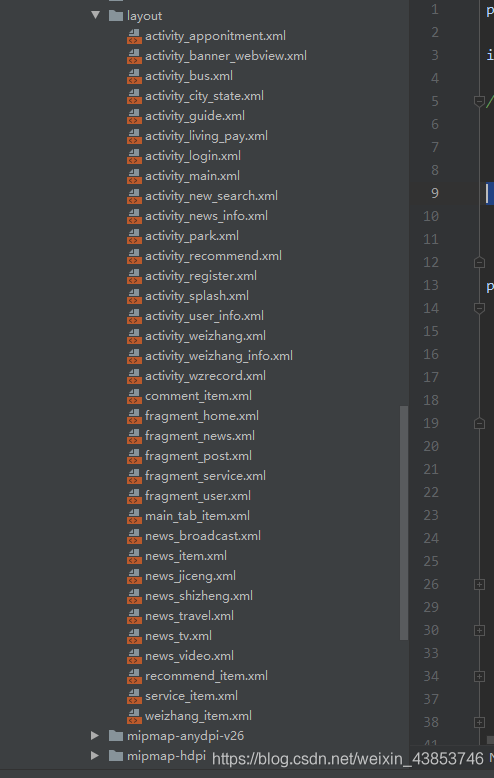Expand folded code at editor line 38
This screenshot has width=494, height=778.
pyautogui.click(x=479, y=722)
